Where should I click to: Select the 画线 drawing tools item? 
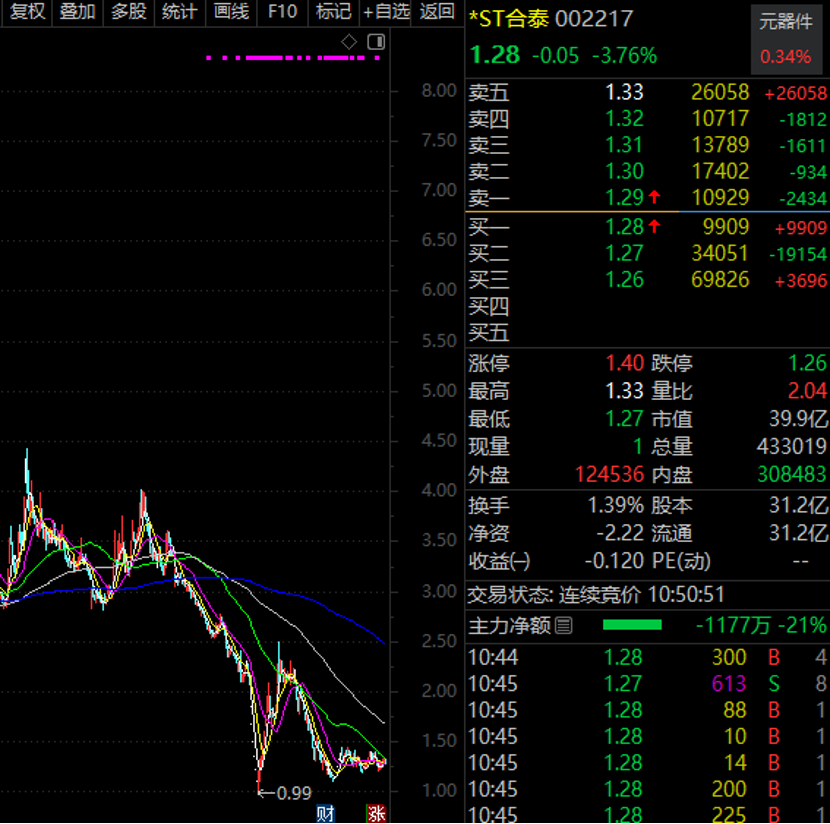tap(231, 12)
